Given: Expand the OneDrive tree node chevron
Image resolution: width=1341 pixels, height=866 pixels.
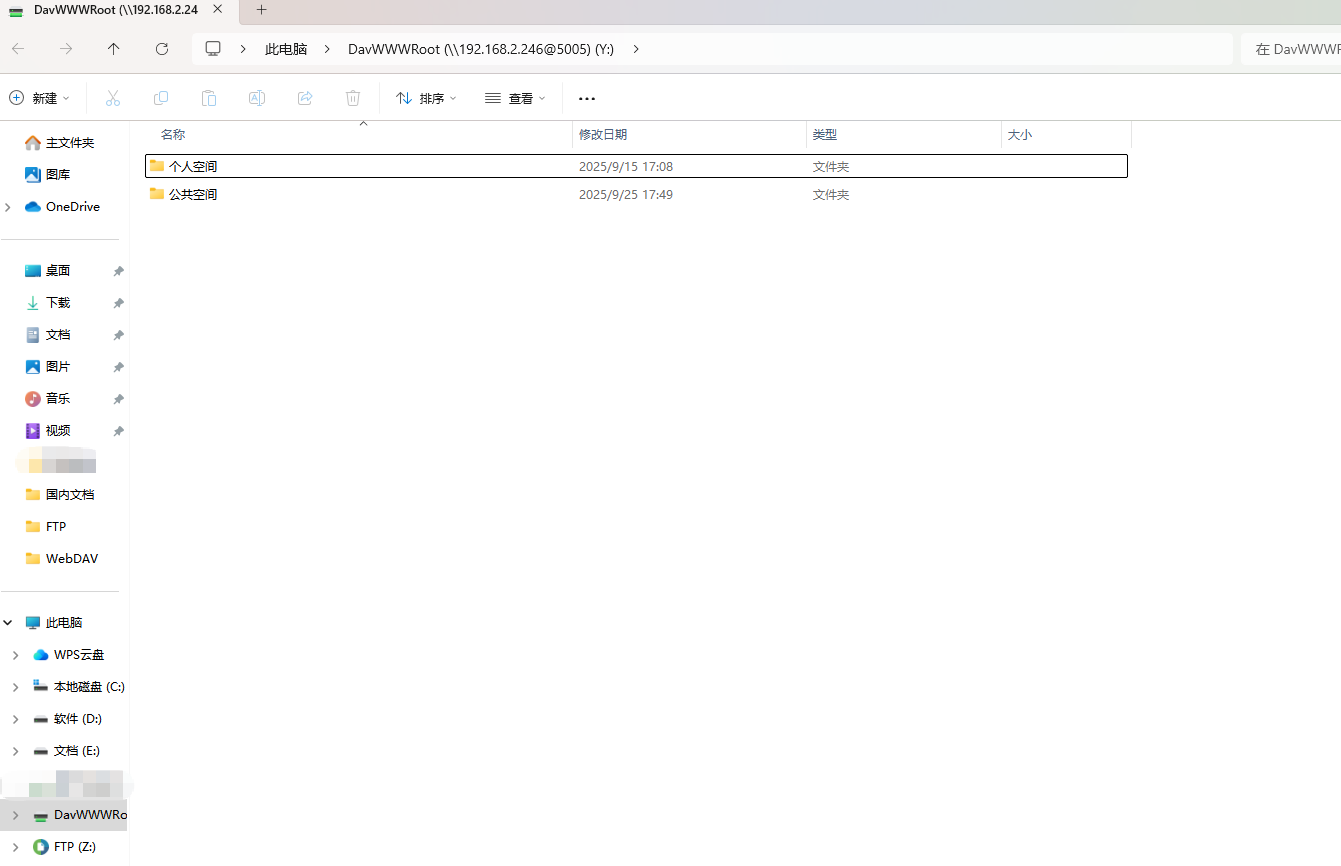Looking at the screenshot, I should coord(8,207).
